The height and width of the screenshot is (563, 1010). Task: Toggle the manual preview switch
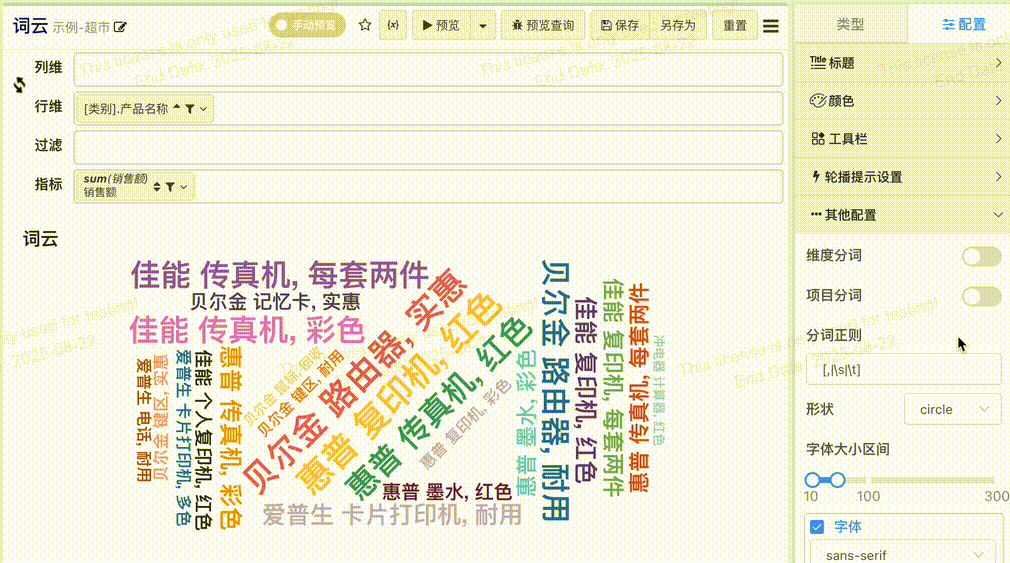coord(307,26)
